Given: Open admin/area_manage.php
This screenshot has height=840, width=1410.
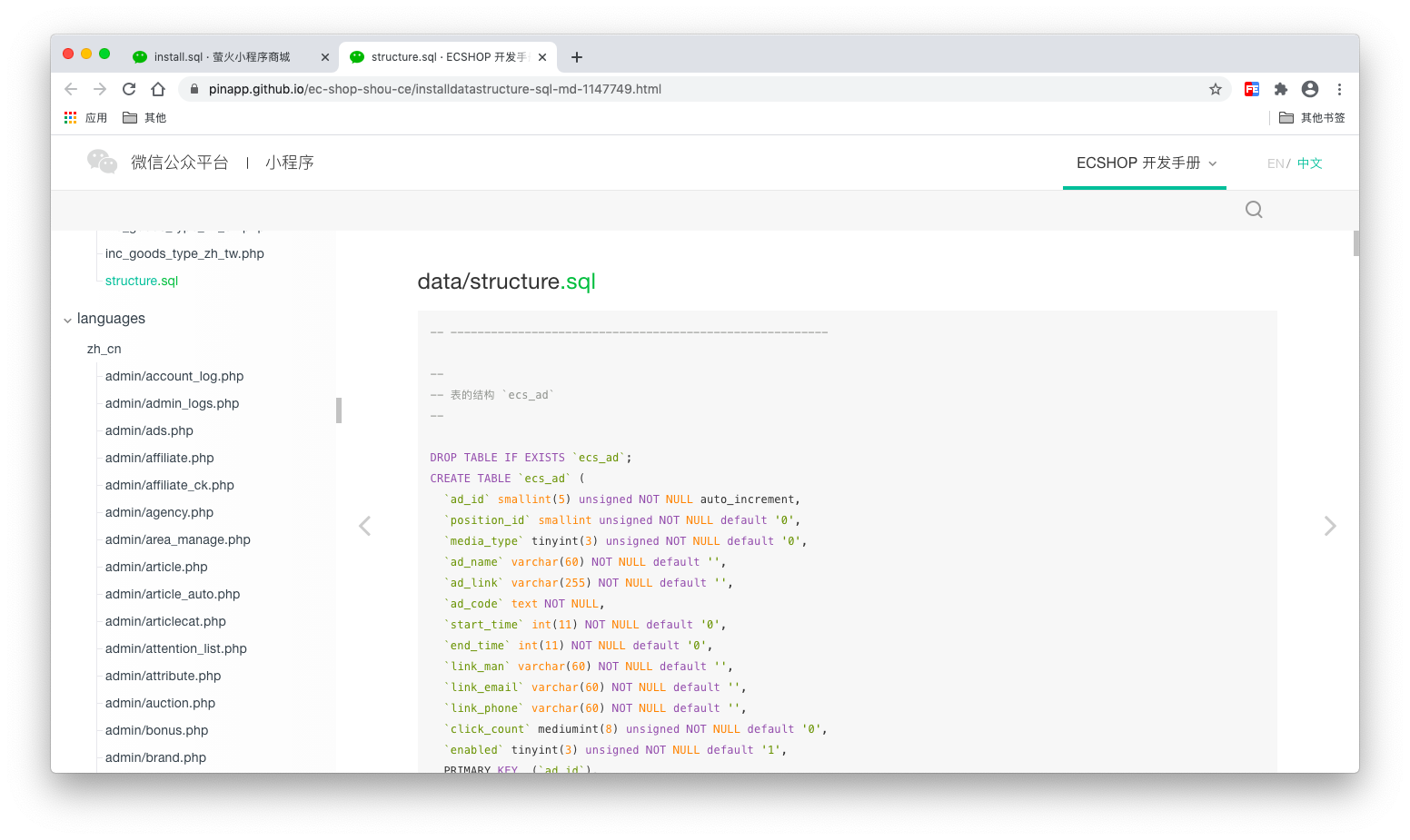Looking at the screenshot, I should [178, 539].
